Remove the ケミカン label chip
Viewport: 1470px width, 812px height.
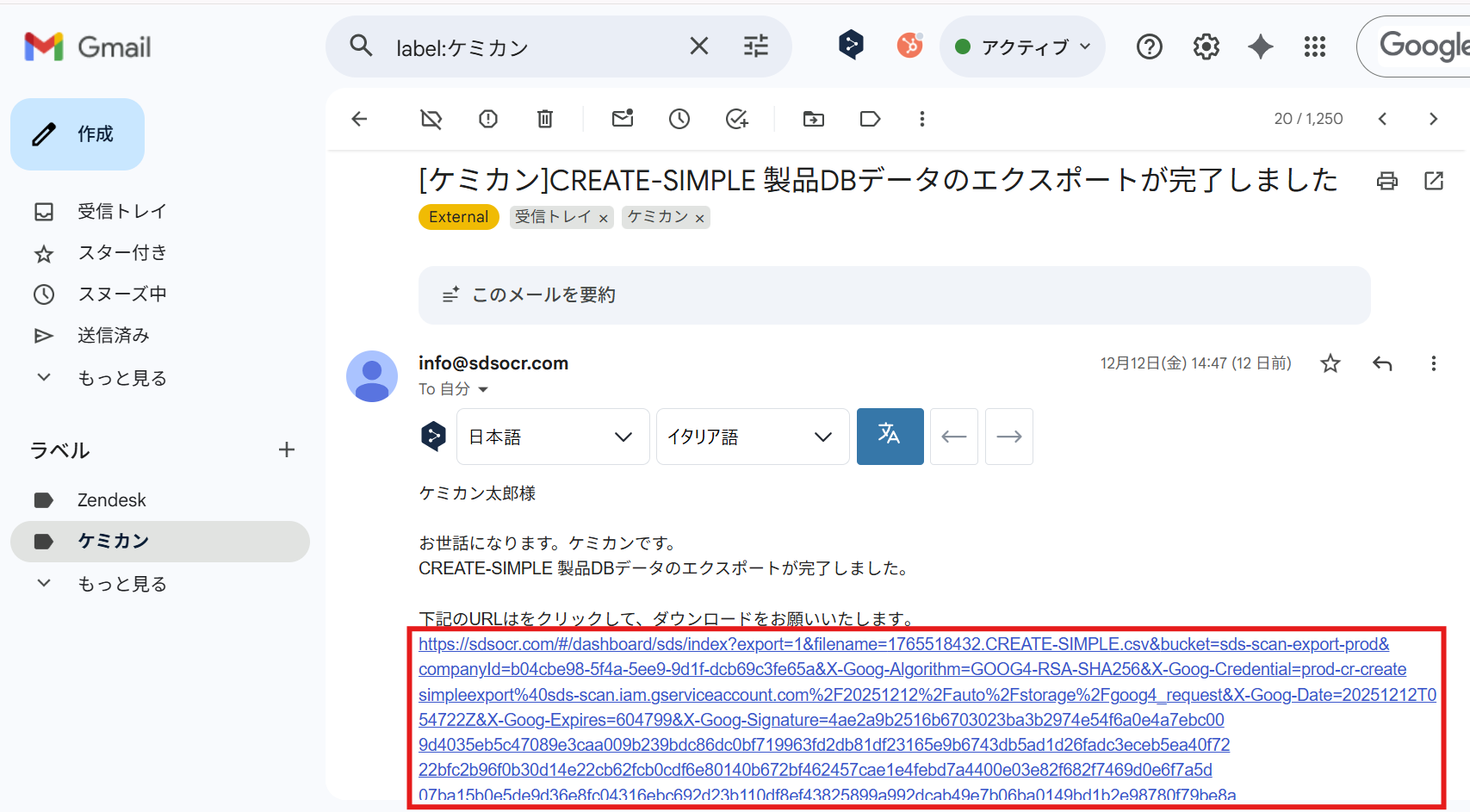tap(700, 219)
